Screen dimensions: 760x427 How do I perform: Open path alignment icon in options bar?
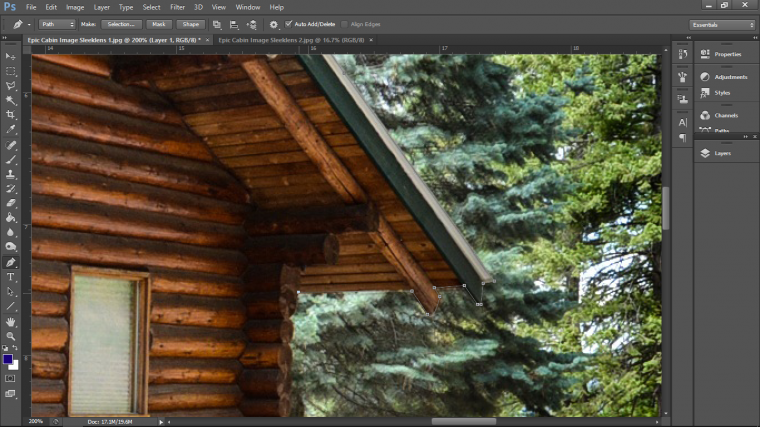(x=234, y=24)
